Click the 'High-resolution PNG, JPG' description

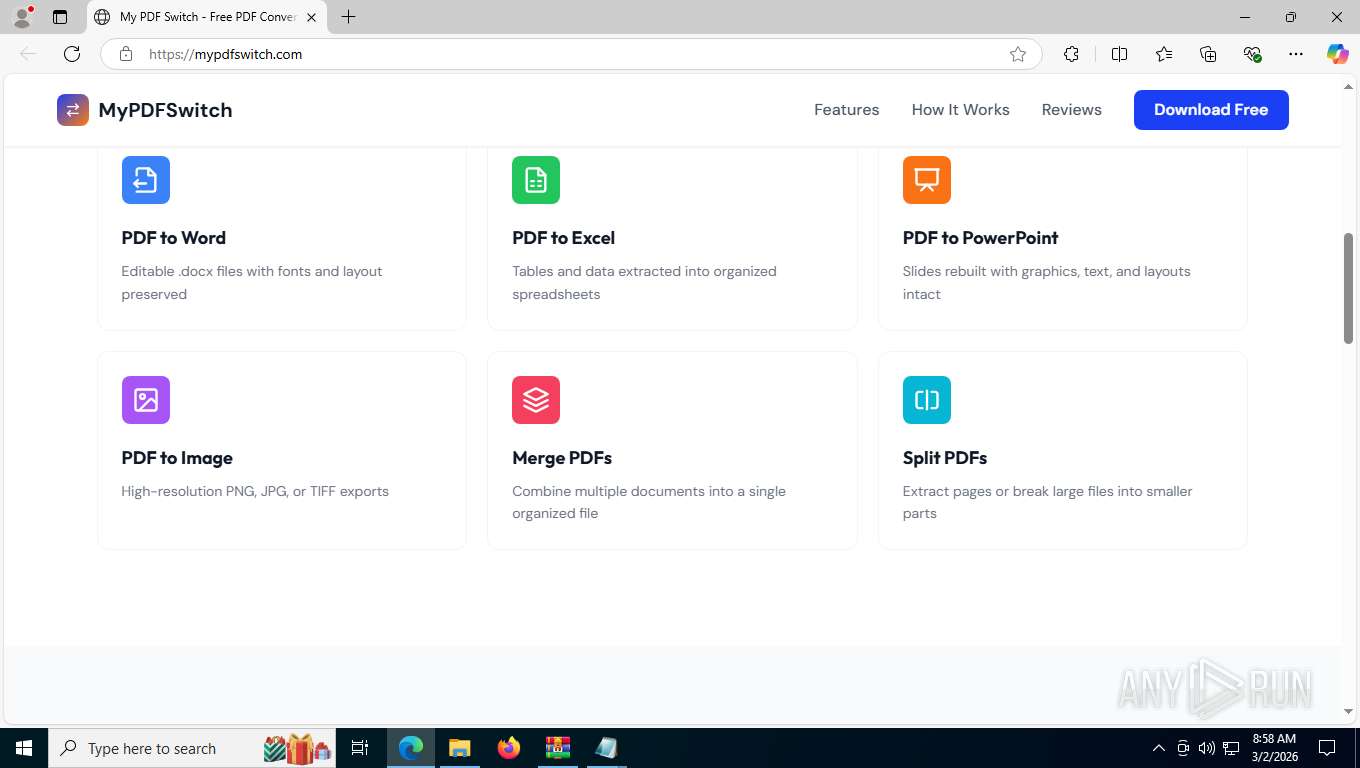coord(255,491)
